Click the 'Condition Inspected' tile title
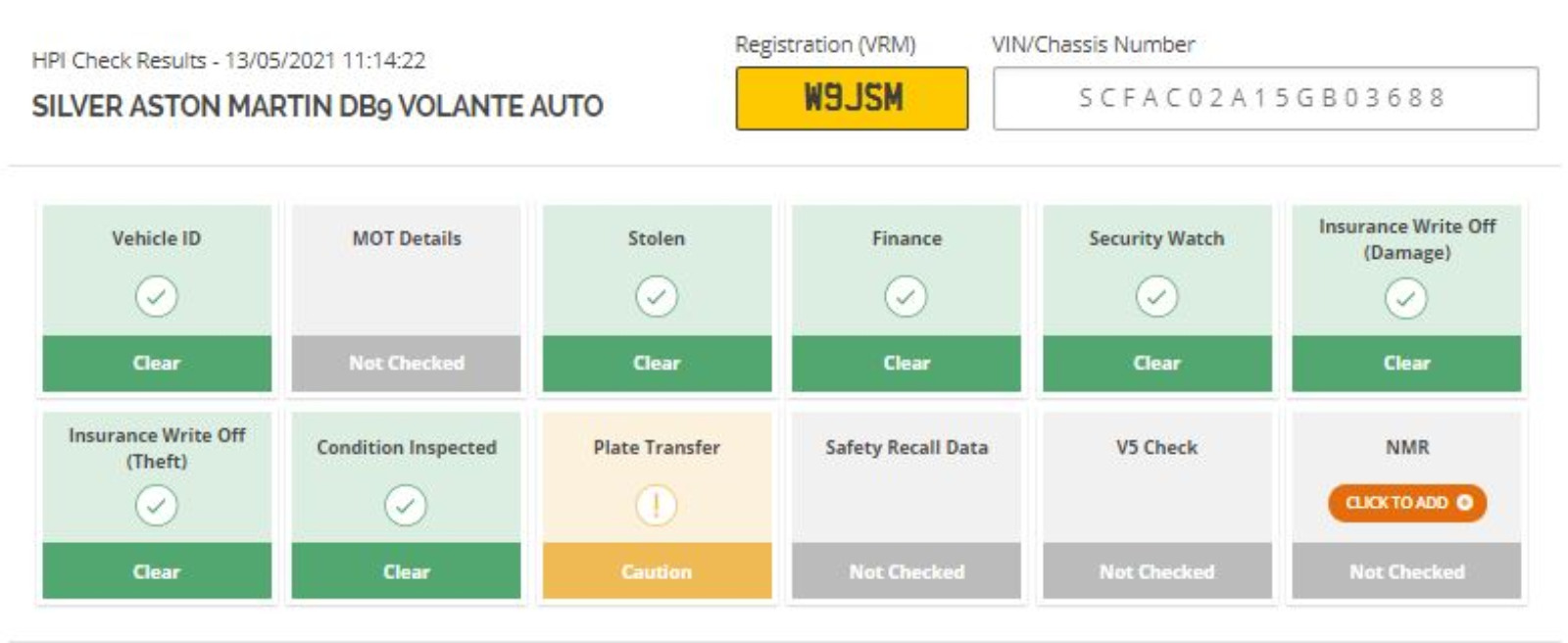The width and height of the screenshot is (1568, 643). (407, 447)
